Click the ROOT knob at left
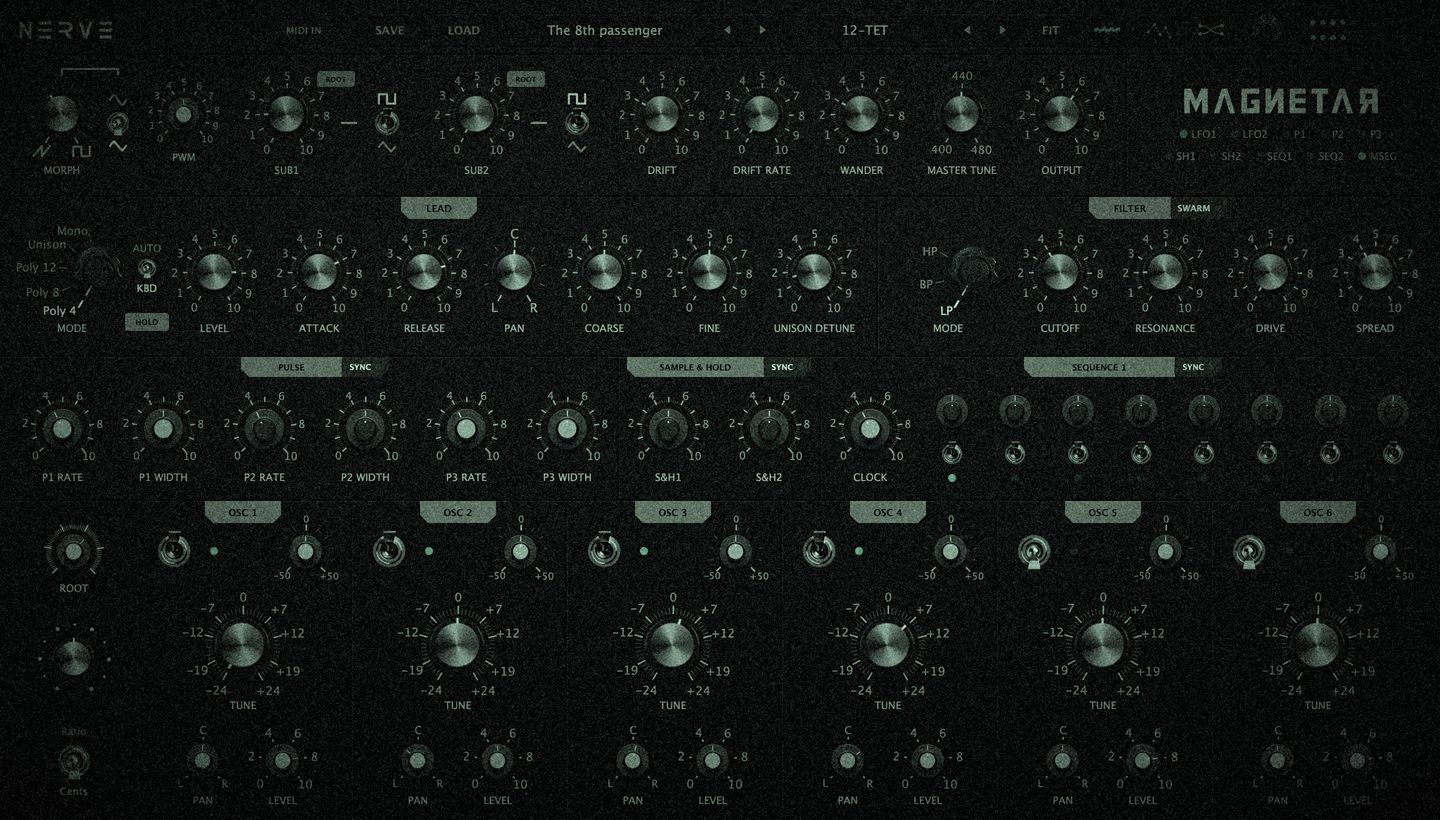The height and width of the screenshot is (820, 1440). (73, 551)
